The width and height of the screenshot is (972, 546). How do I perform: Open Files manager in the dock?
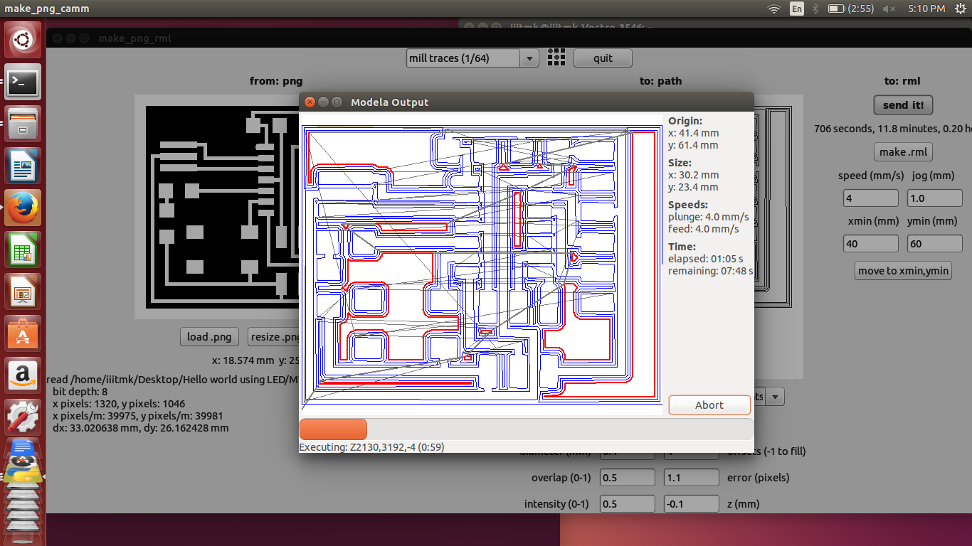[x=23, y=123]
